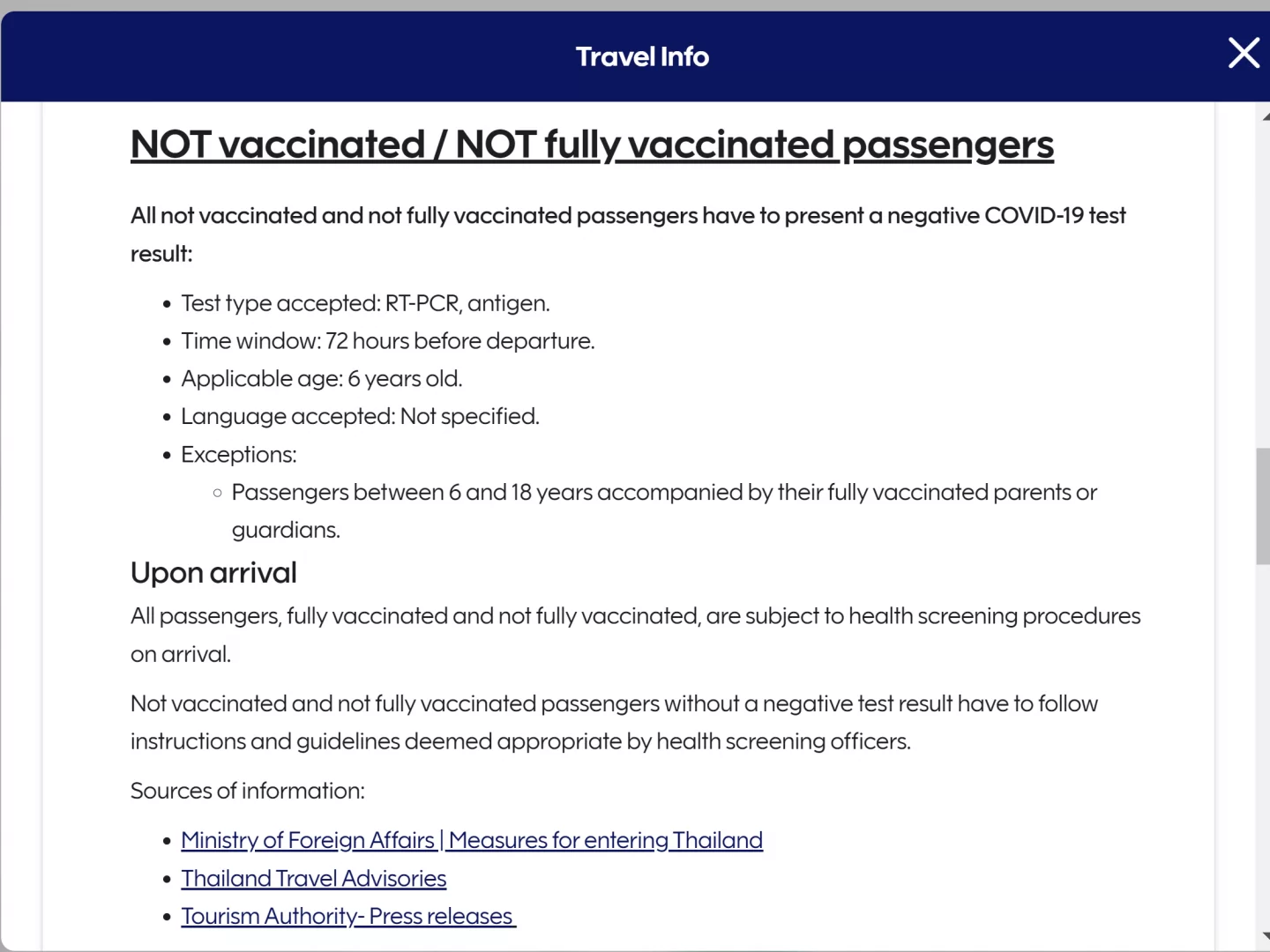Open the Thailand Travel Advisories link
The height and width of the screenshot is (952, 1270).
click(x=314, y=878)
